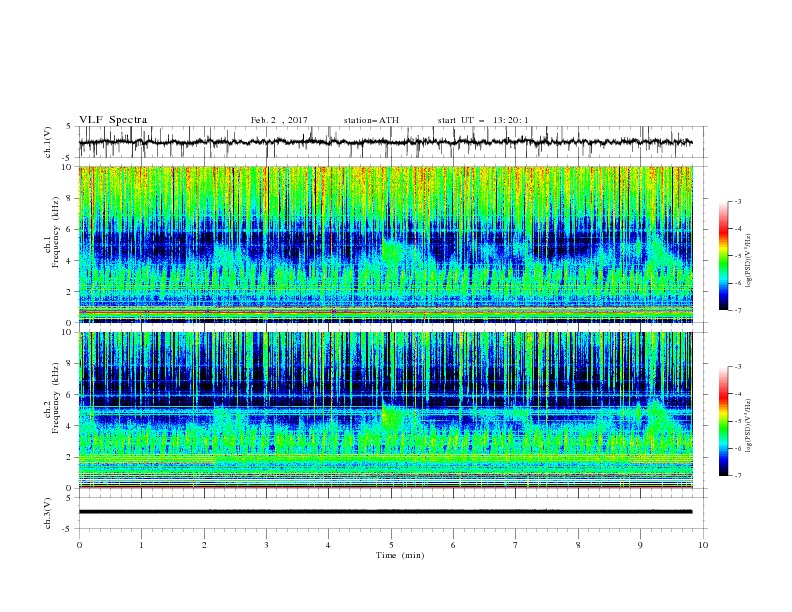Click the ch.2 spectrogram color scale bar
Viewport: 792px width, 612px height.
(723, 421)
